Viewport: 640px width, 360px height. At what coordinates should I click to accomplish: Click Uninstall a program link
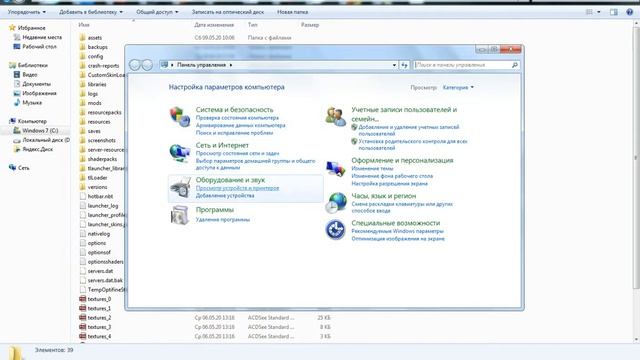[x=223, y=220]
